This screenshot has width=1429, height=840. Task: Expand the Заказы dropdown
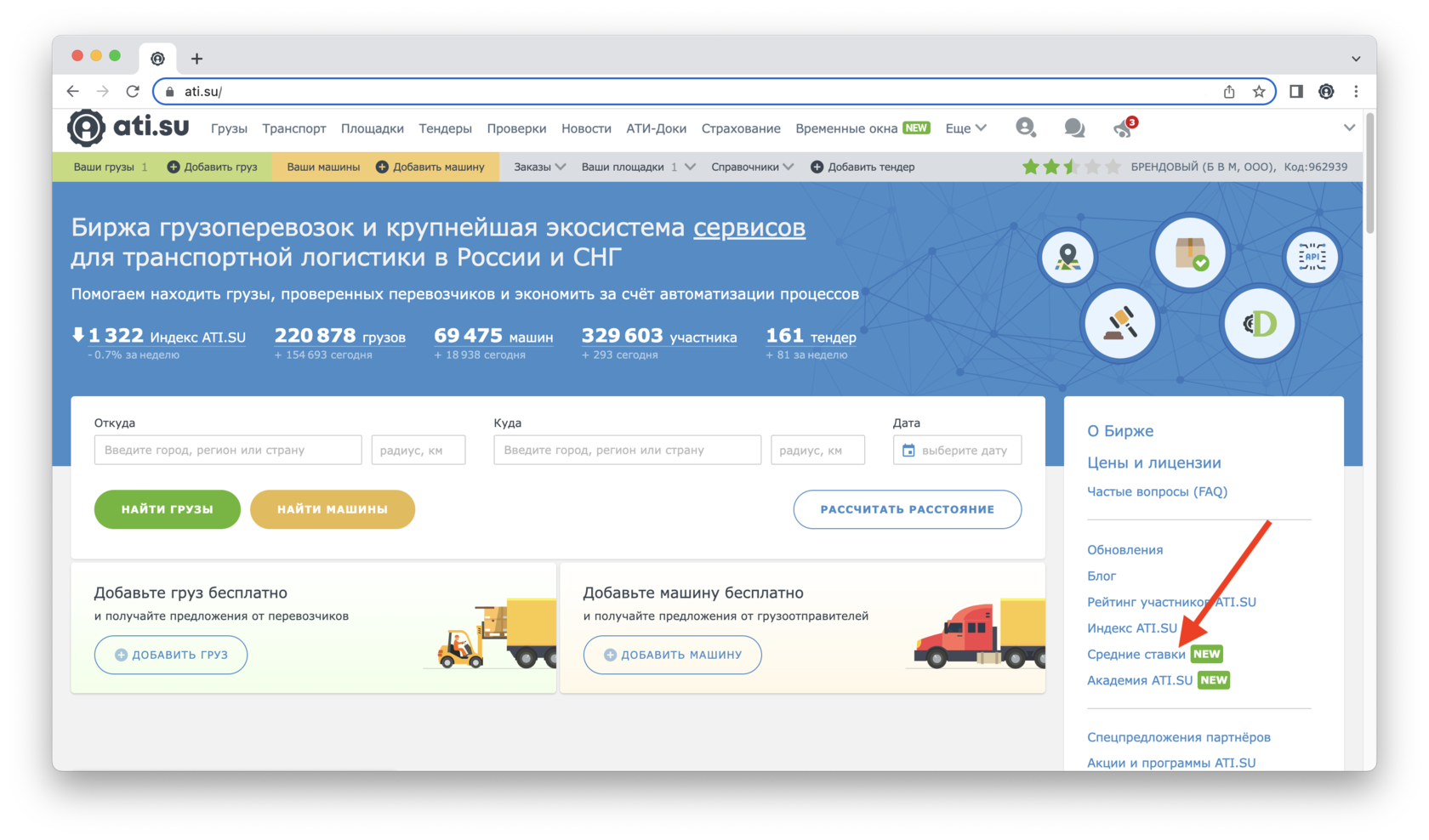[x=539, y=167]
